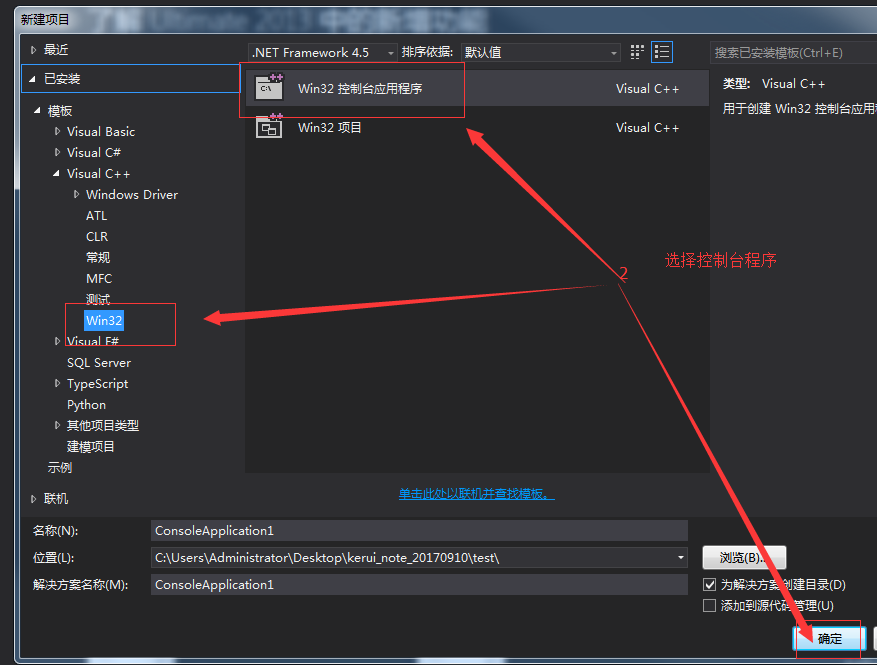The image size is (877, 665).
Task: Open the location path dropdown arrow
Action: [681, 558]
